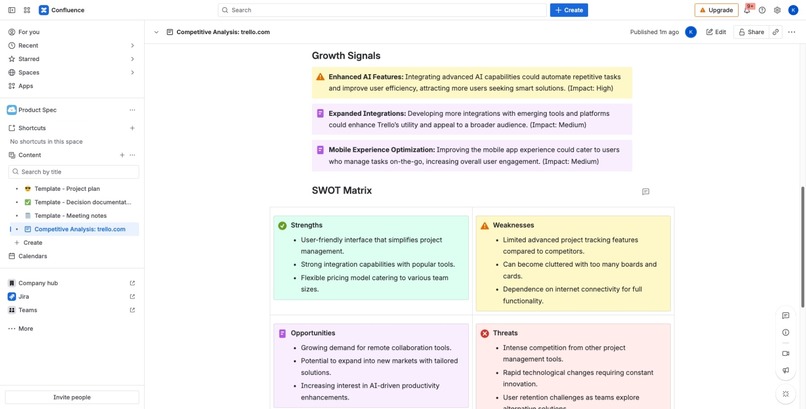Open Jira from the sidebar

[24, 296]
